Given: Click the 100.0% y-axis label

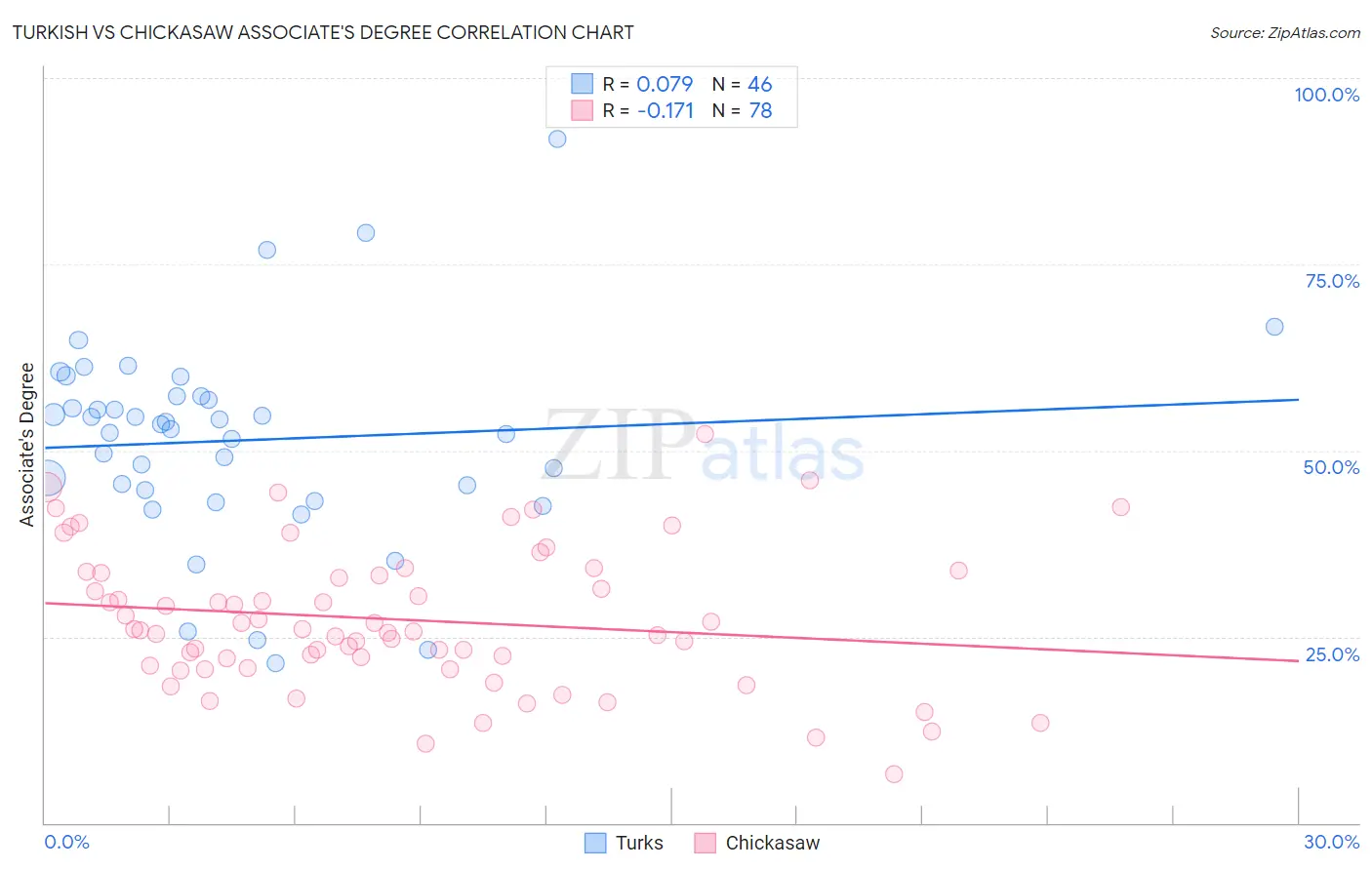Looking at the screenshot, I should (x=1326, y=95).
